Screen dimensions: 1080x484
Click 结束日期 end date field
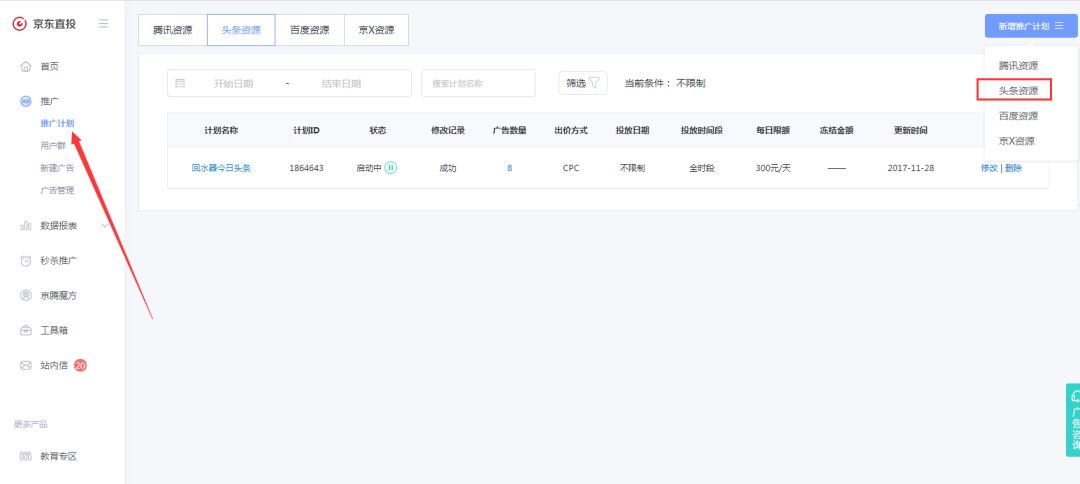341,83
